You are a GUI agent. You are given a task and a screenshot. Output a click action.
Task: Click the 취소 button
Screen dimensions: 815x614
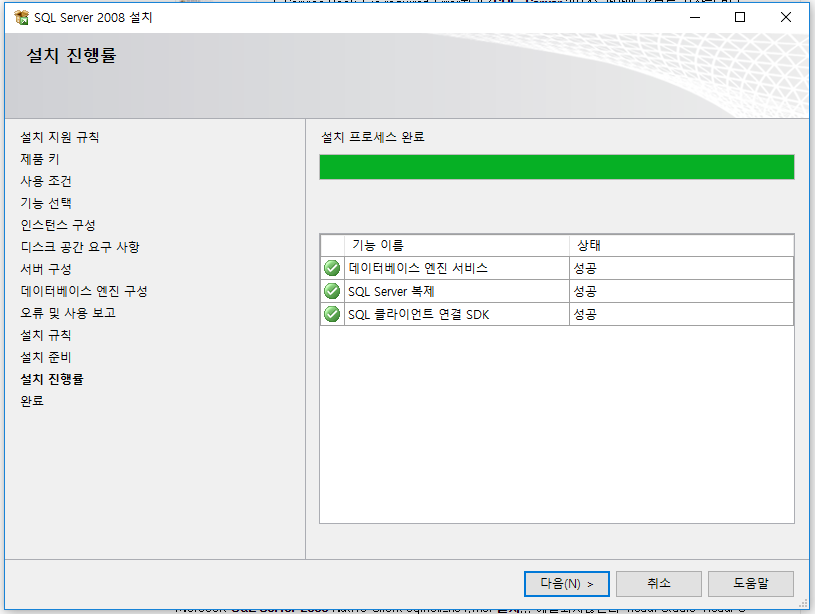[659, 584]
